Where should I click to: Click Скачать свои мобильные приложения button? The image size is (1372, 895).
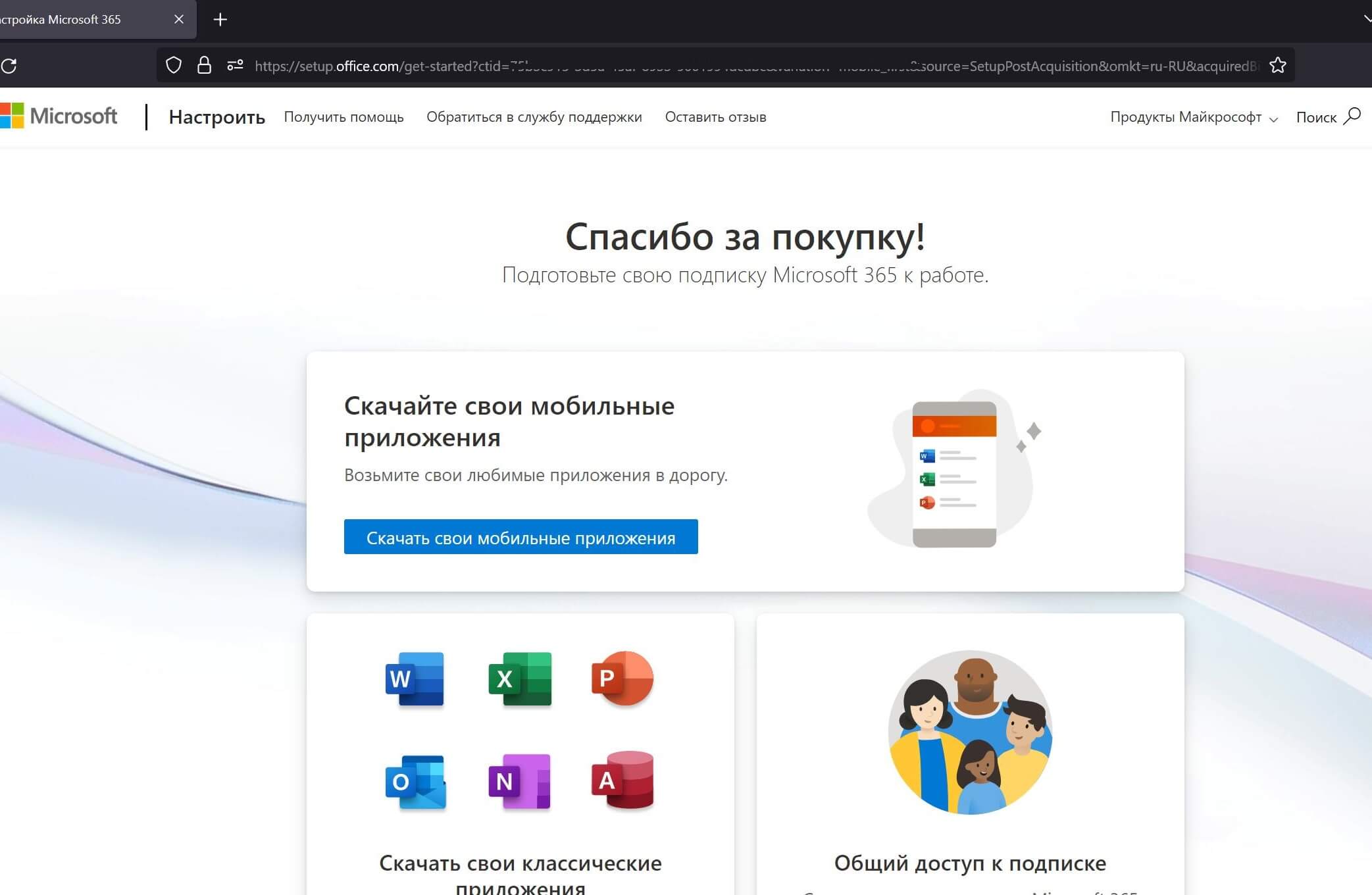(521, 537)
